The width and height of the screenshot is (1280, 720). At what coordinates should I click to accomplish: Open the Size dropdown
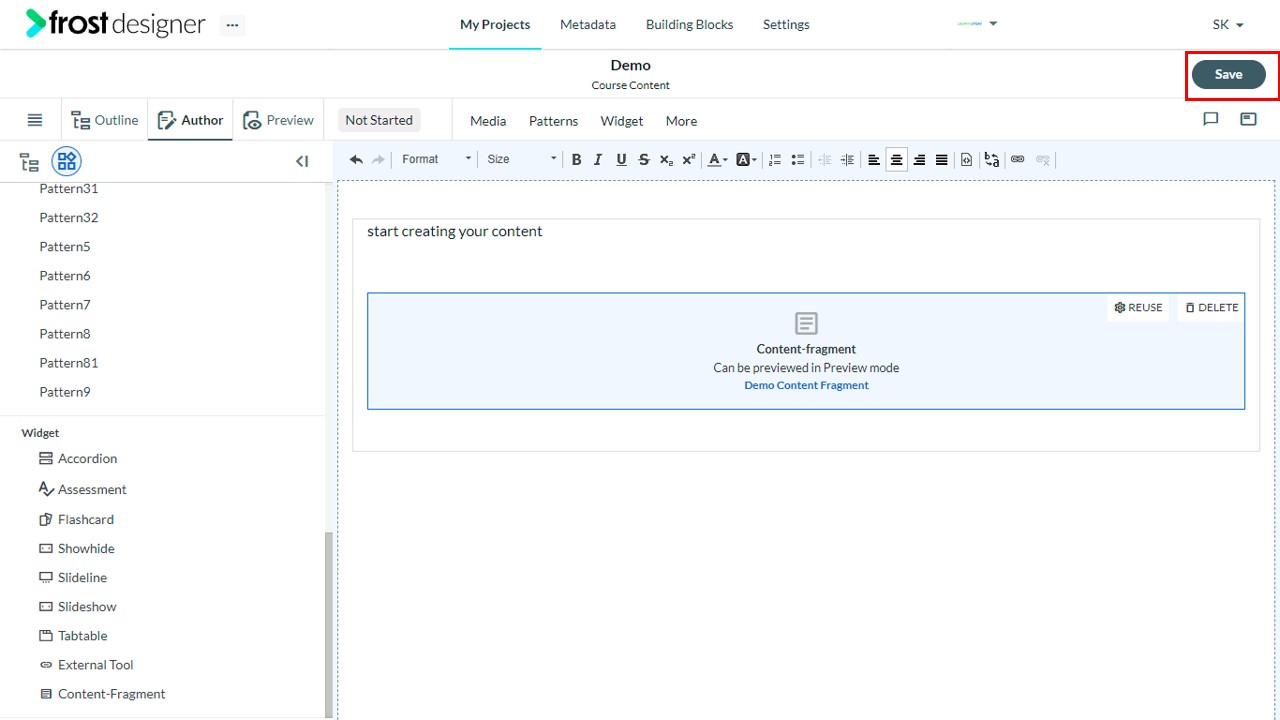pyautogui.click(x=521, y=159)
